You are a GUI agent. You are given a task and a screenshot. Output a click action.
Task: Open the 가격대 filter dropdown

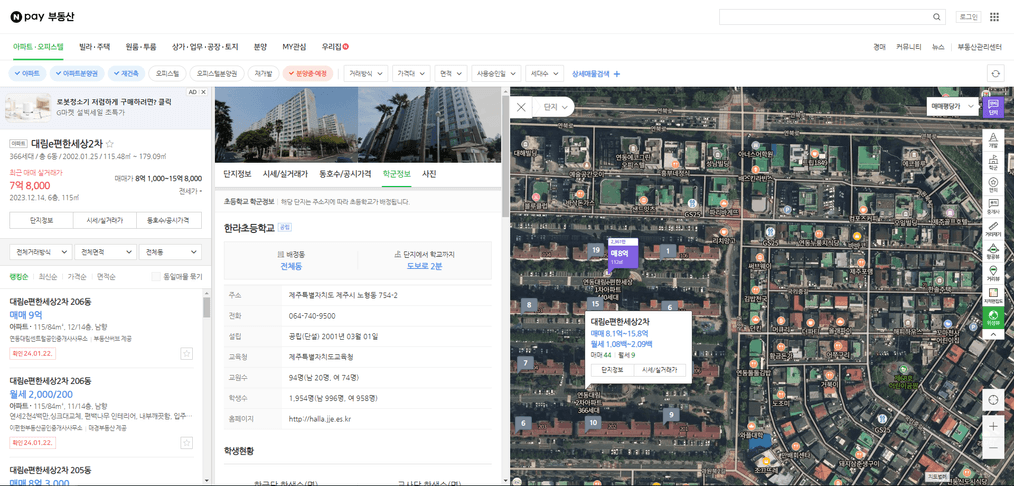point(411,74)
